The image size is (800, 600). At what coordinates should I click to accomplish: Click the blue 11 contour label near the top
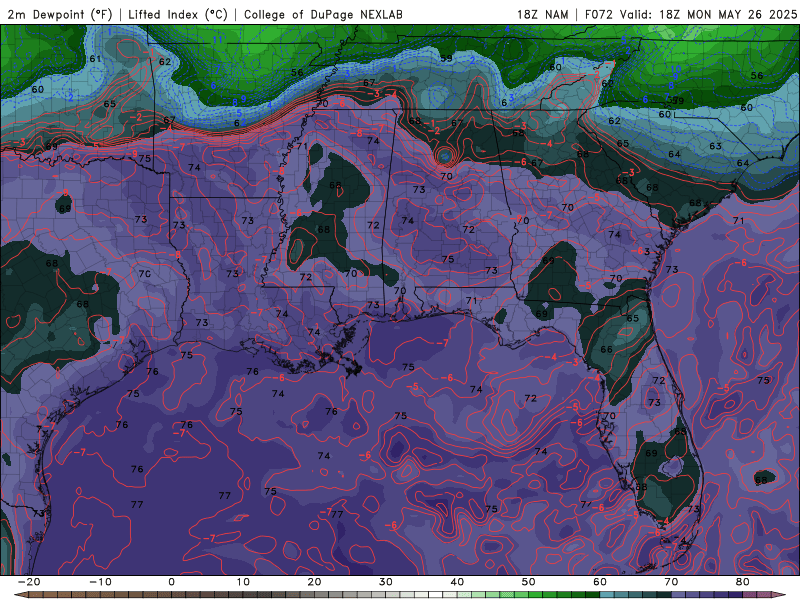(217, 40)
